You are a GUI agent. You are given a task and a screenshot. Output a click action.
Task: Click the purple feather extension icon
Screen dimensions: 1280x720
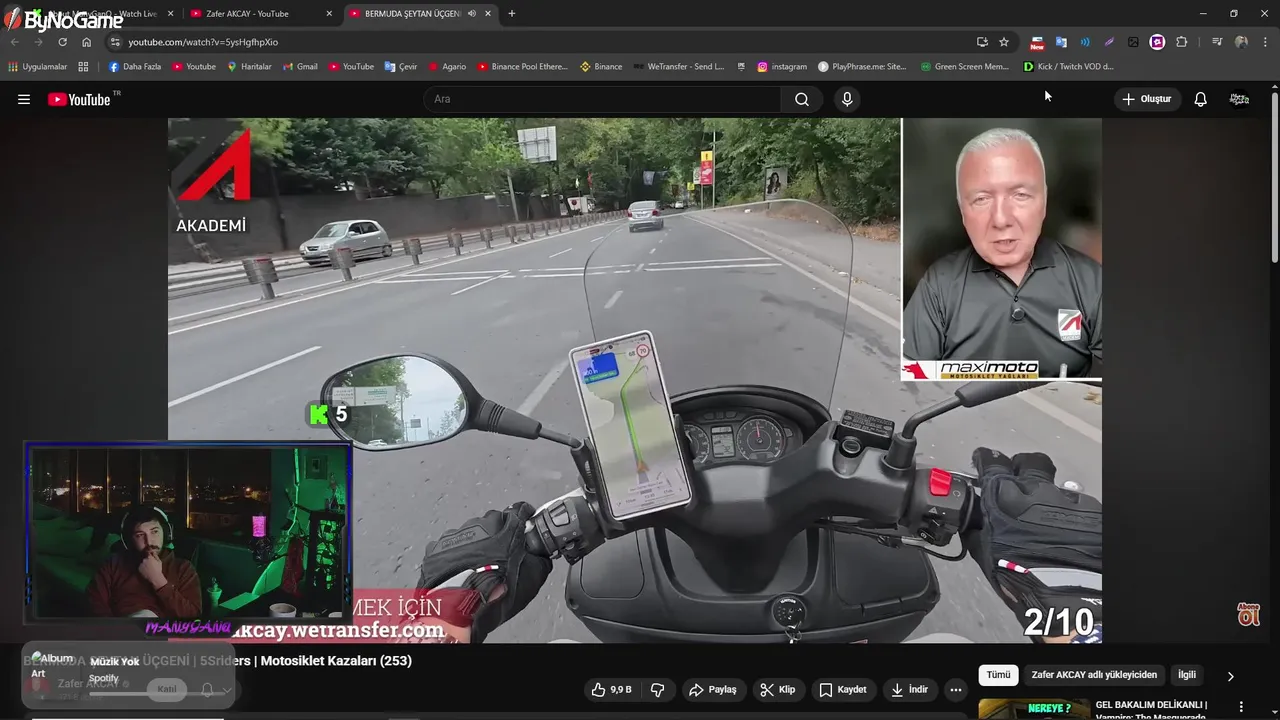point(1109,42)
